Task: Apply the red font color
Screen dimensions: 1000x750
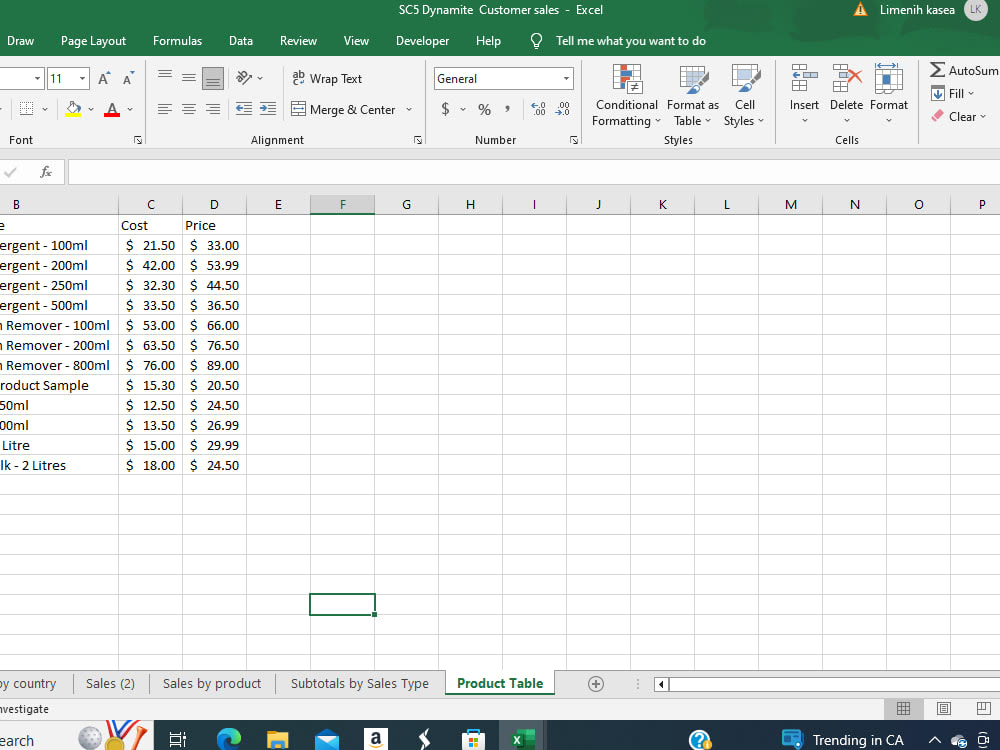Action: (x=112, y=109)
